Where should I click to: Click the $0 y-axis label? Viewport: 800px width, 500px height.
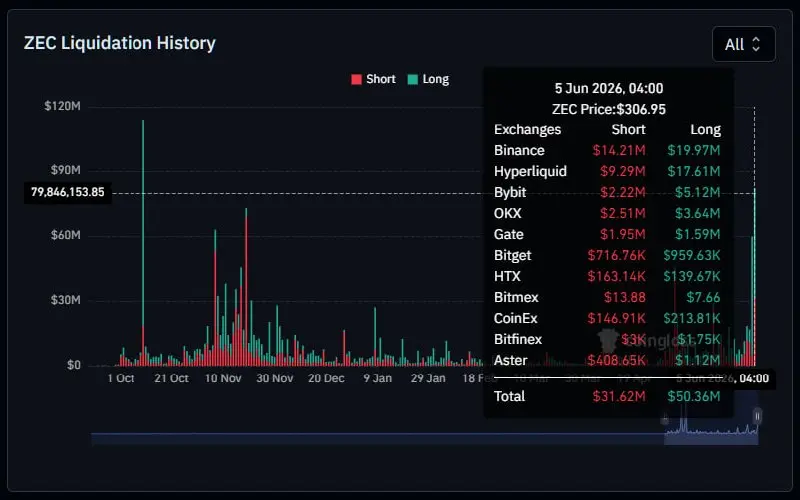click(x=74, y=365)
